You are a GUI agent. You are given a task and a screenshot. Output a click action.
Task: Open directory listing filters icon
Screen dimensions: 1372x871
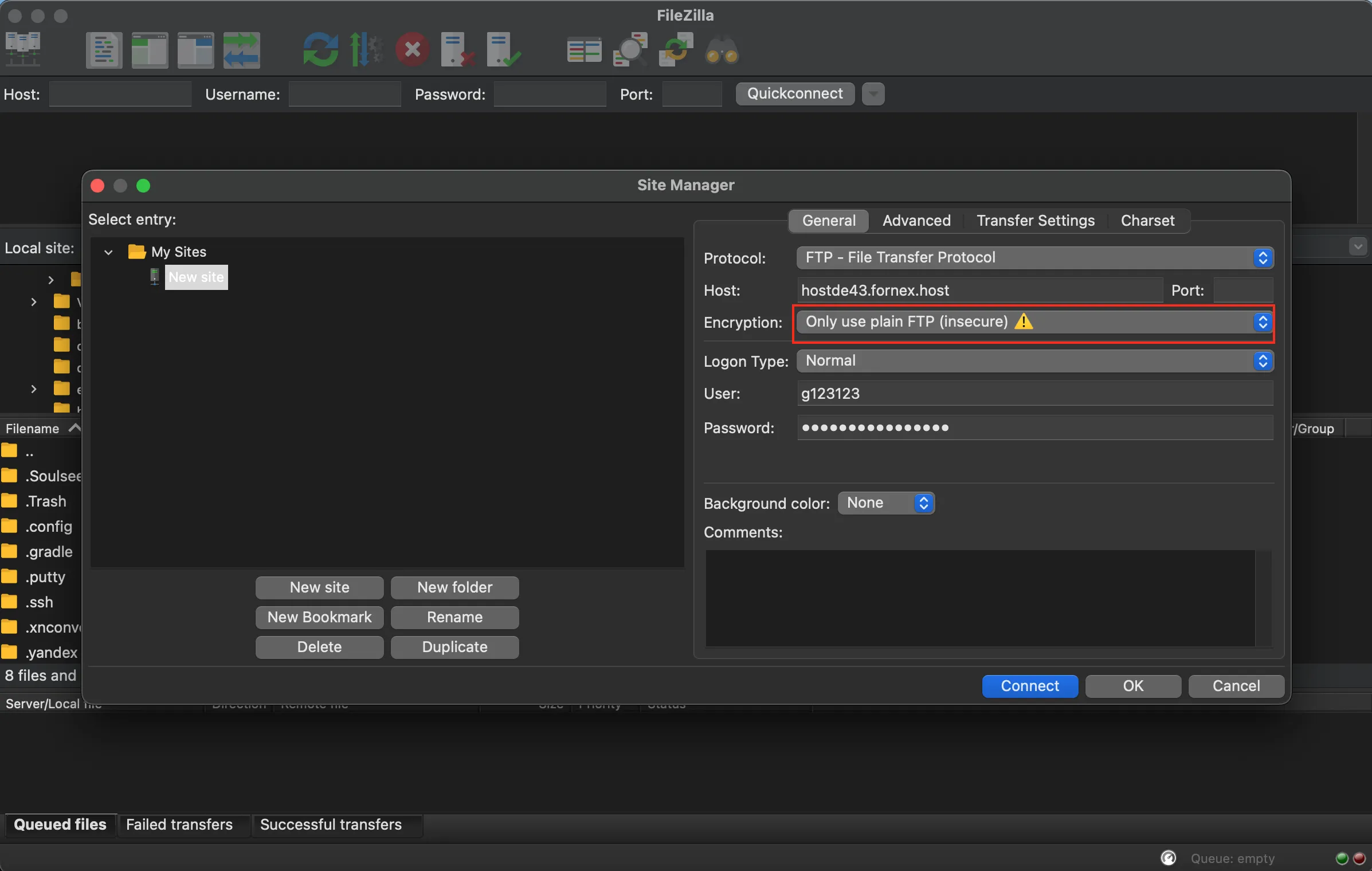584,50
